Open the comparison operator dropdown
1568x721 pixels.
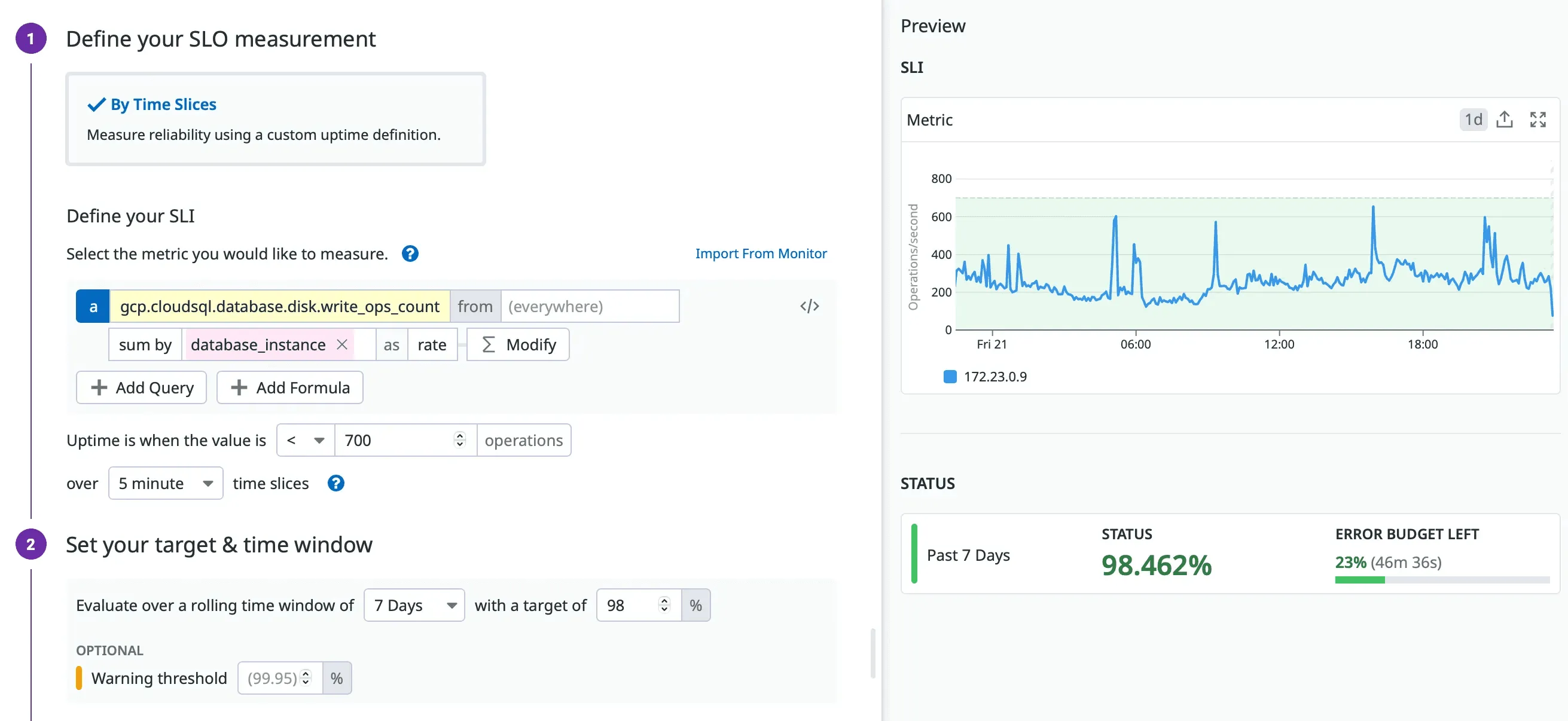coord(304,440)
